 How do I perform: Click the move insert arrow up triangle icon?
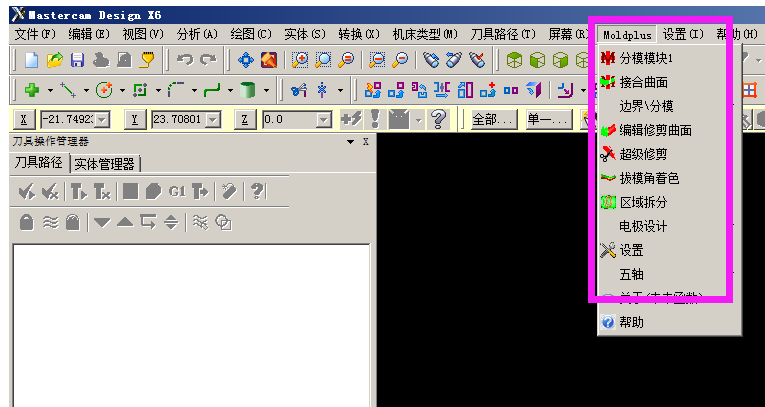pyautogui.click(x=125, y=223)
